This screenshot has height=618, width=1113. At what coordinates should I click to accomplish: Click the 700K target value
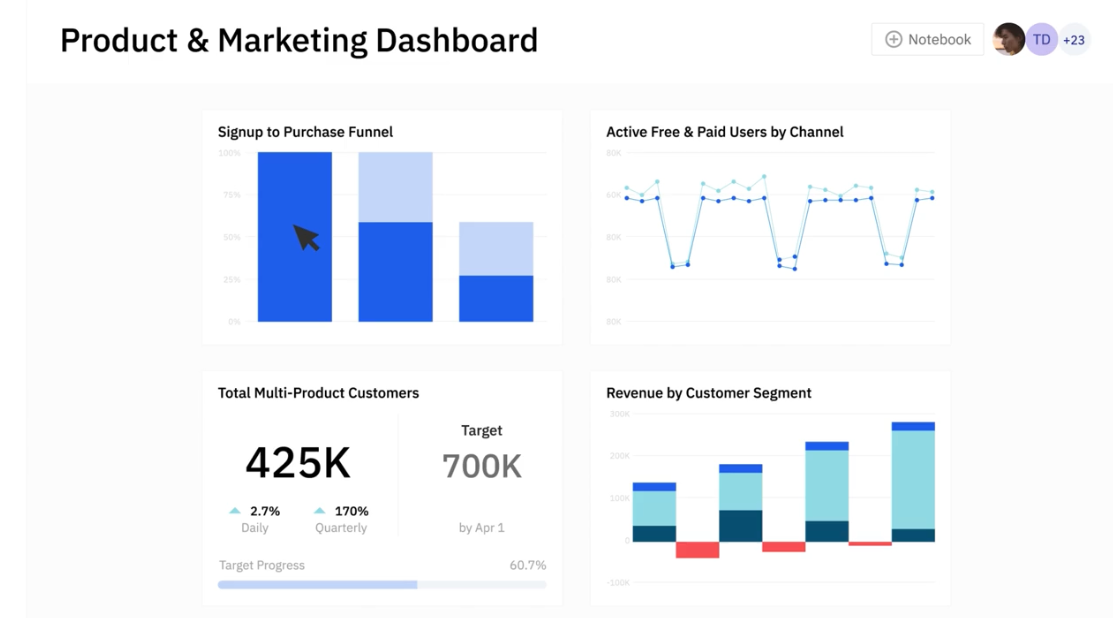481,466
